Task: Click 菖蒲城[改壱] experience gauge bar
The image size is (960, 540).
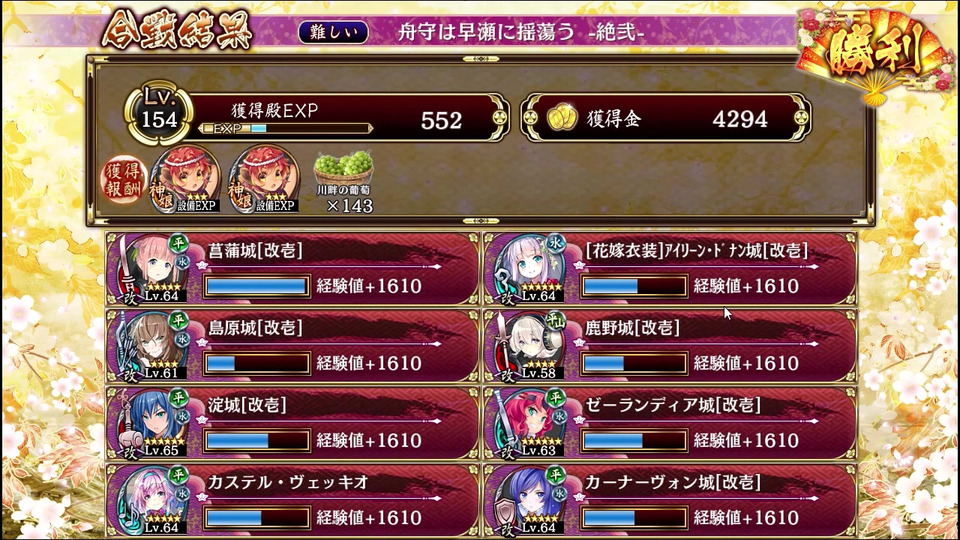Action: [x=257, y=286]
